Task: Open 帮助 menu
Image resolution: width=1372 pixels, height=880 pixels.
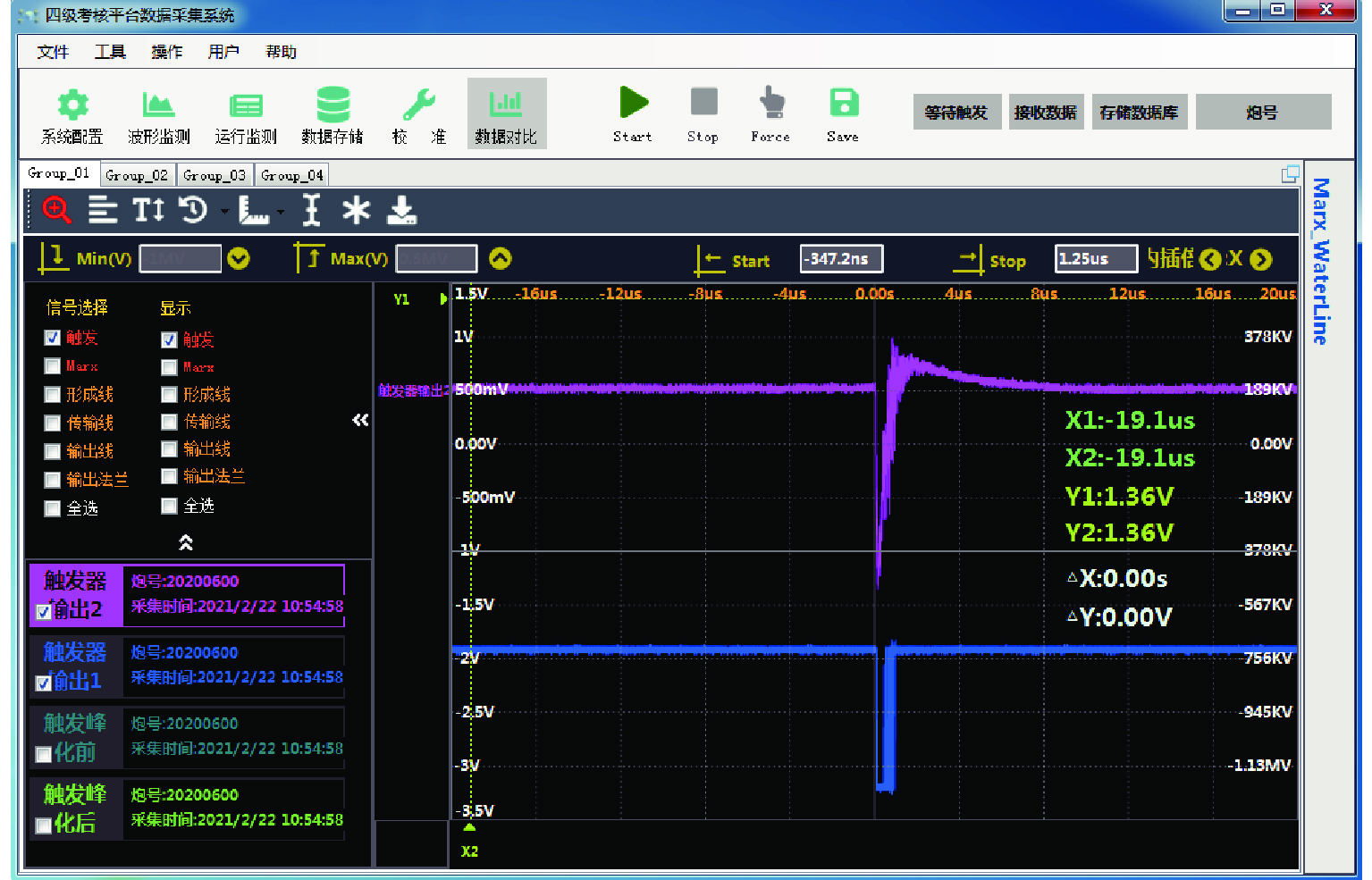Action: tap(281, 52)
